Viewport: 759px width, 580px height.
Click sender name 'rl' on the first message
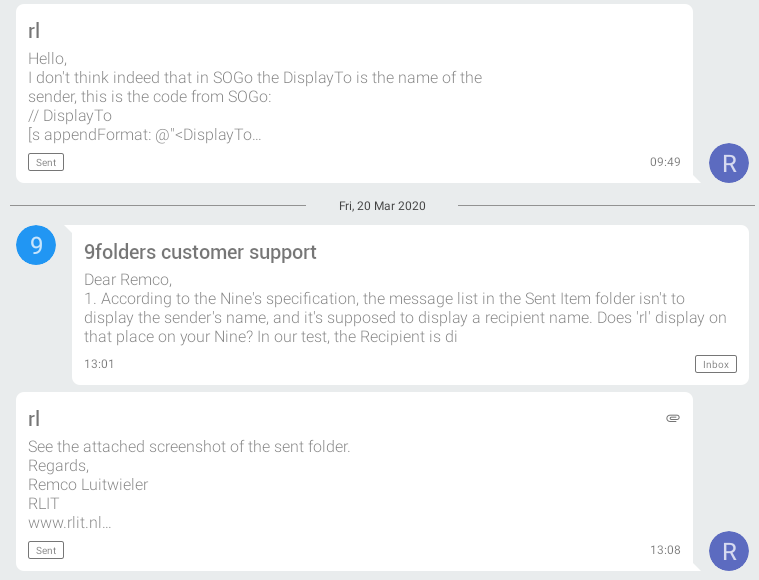tap(34, 31)
